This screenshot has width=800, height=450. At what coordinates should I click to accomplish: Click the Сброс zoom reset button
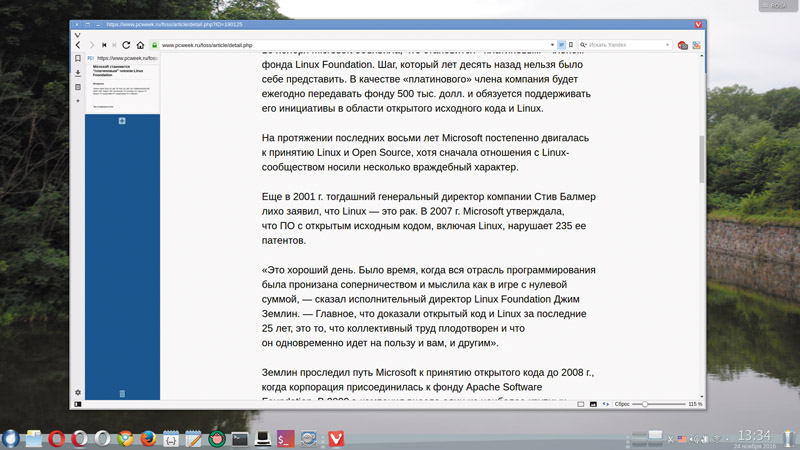pyautogui.click(x=622, y=404)
